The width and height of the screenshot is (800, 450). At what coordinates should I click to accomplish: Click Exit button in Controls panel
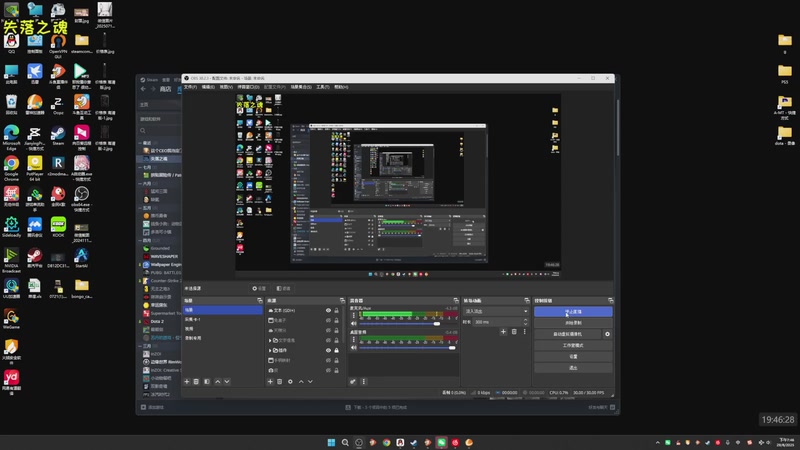coord(573,368)
